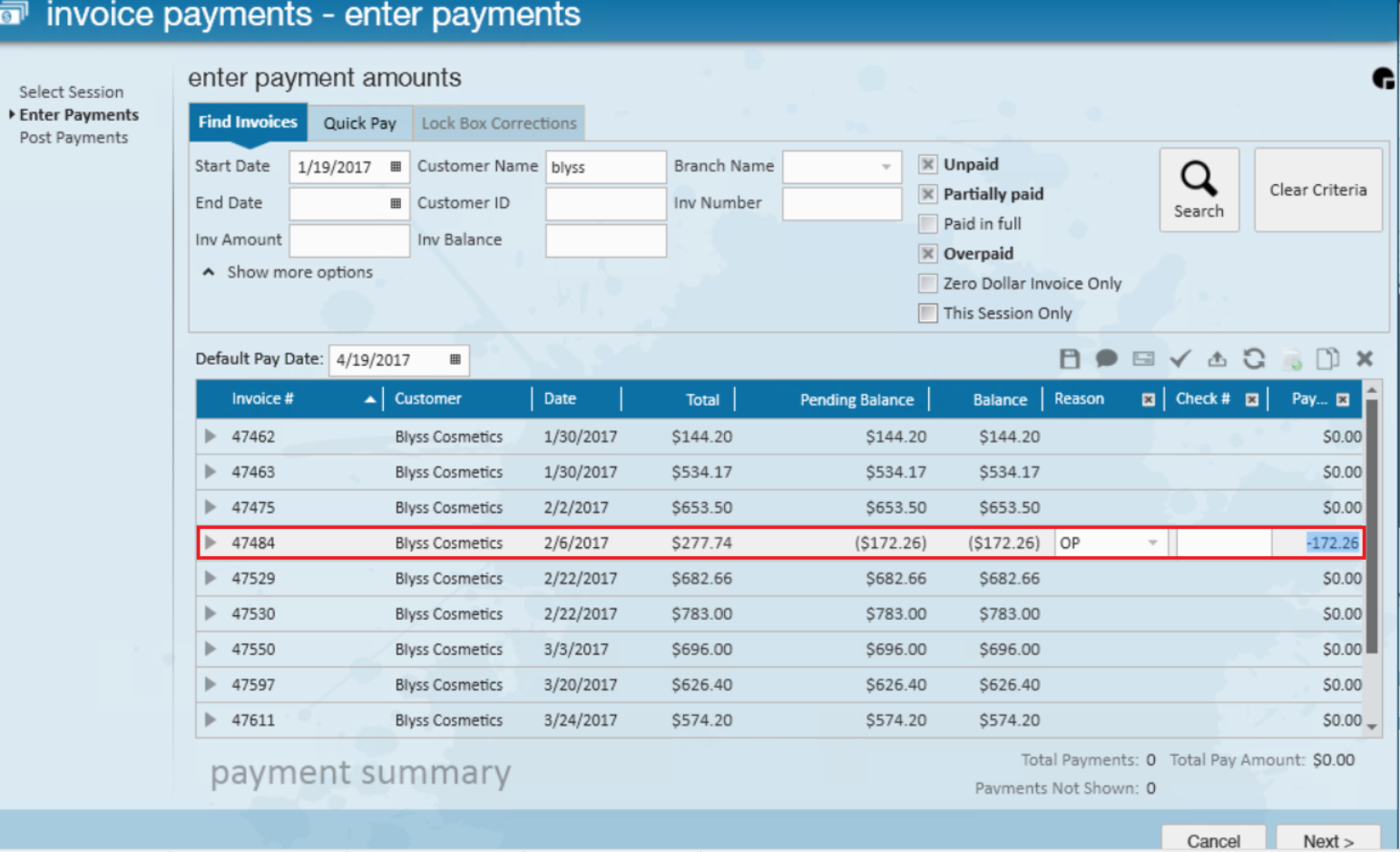Expand invoice 47530 row arrow

210,613
